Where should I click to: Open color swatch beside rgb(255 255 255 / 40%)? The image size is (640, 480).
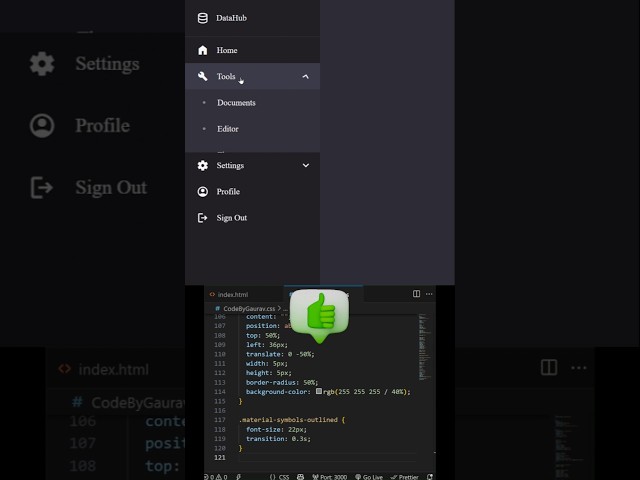(319, 391)
